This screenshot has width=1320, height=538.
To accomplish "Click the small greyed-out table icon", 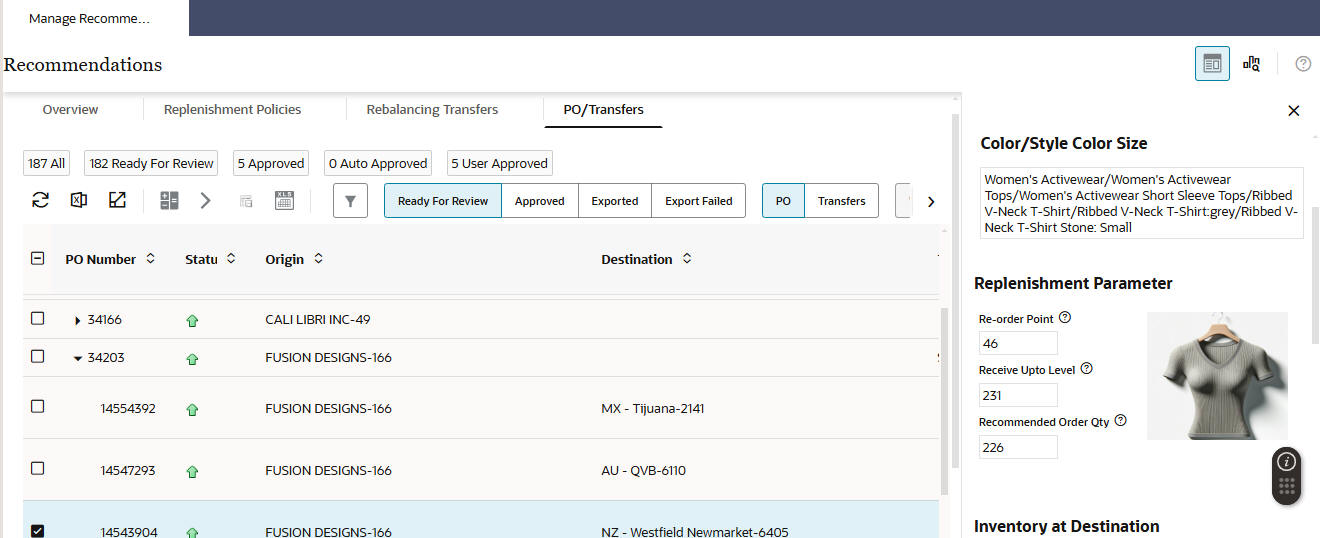I will point(246,201).
